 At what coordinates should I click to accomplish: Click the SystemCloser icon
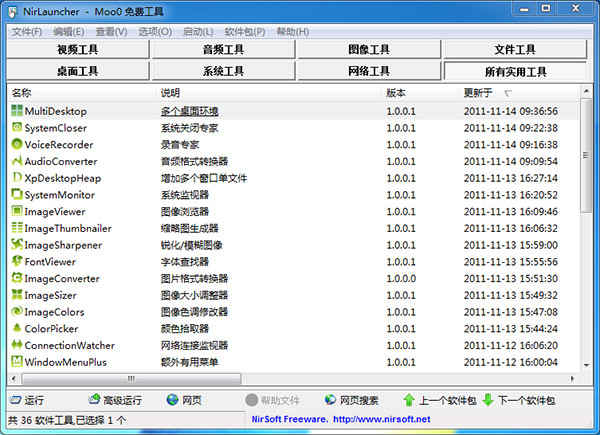[x=17, y=127]
